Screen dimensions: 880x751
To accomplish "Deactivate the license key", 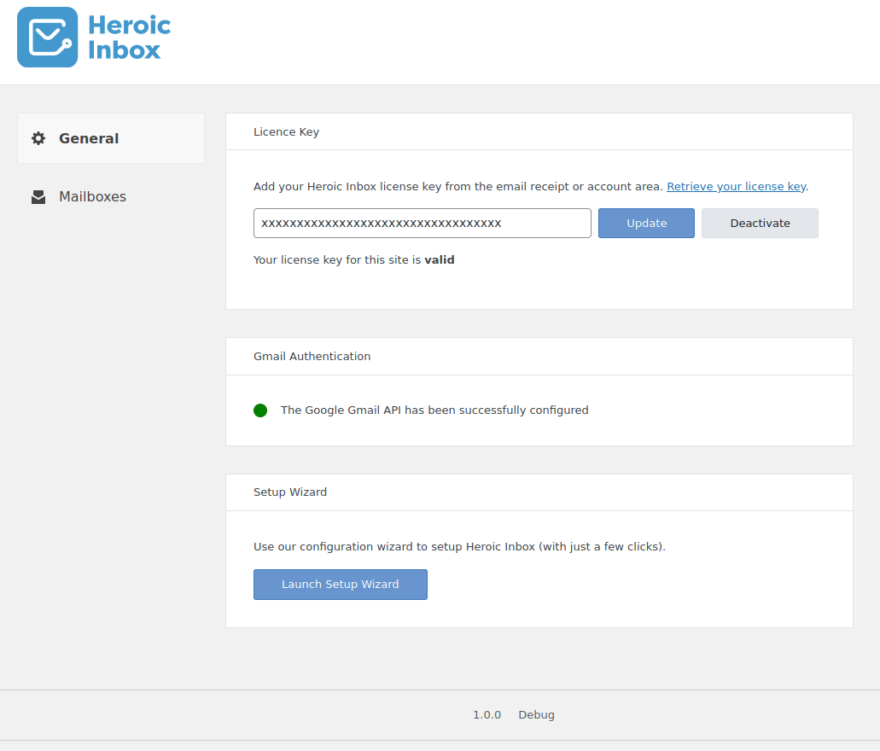I will tap(760, 223).
